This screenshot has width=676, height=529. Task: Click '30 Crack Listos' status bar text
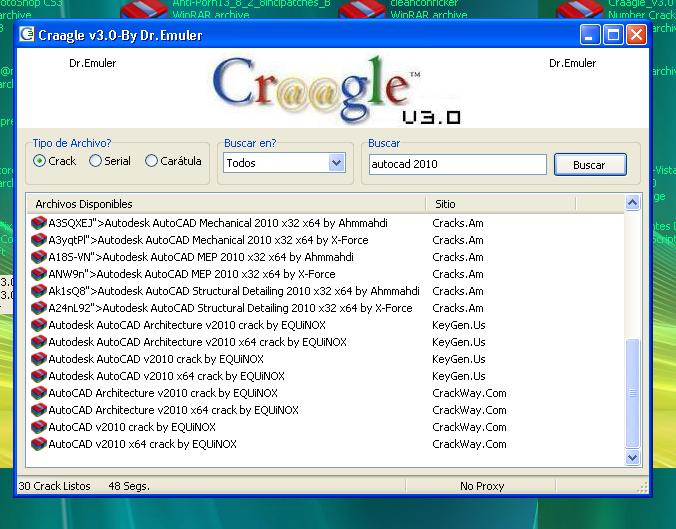click(x=54, y=486)
